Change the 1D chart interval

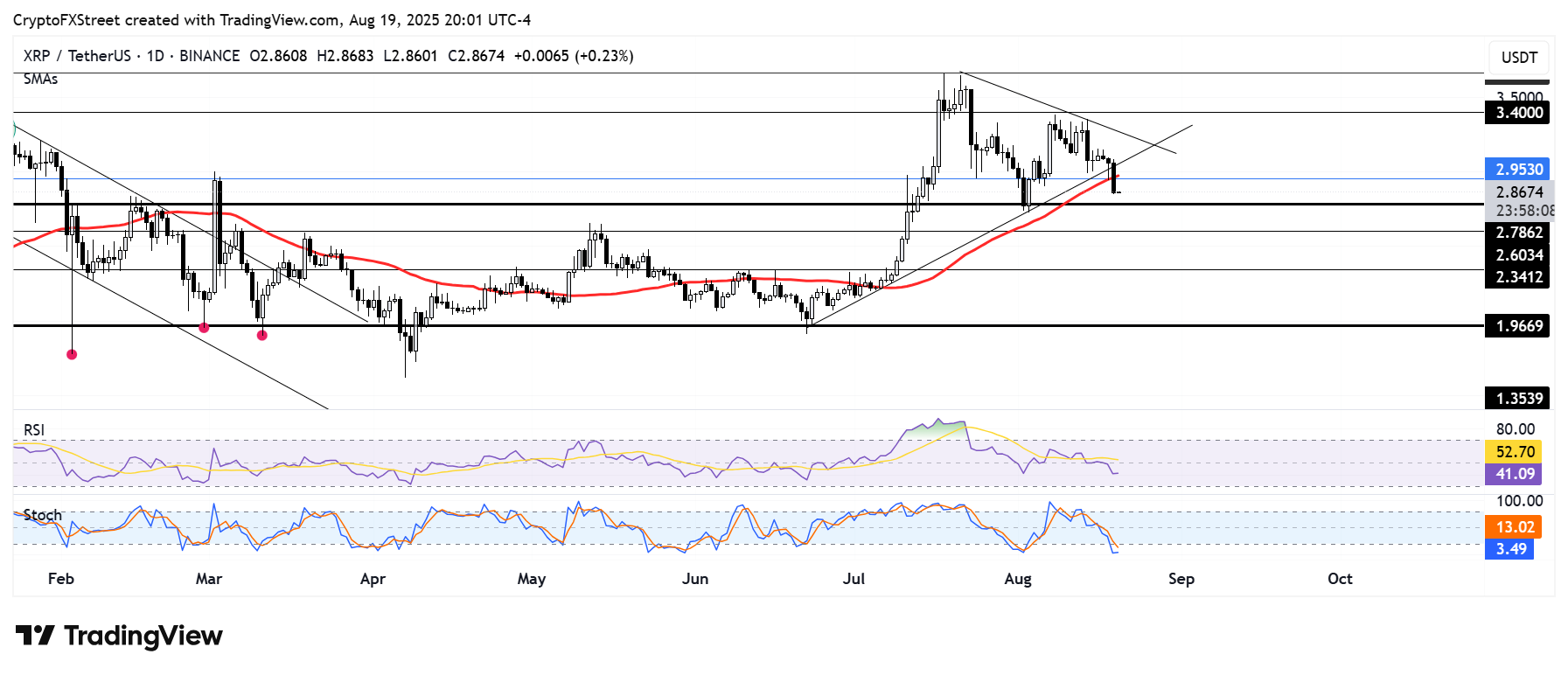(156, 56)
